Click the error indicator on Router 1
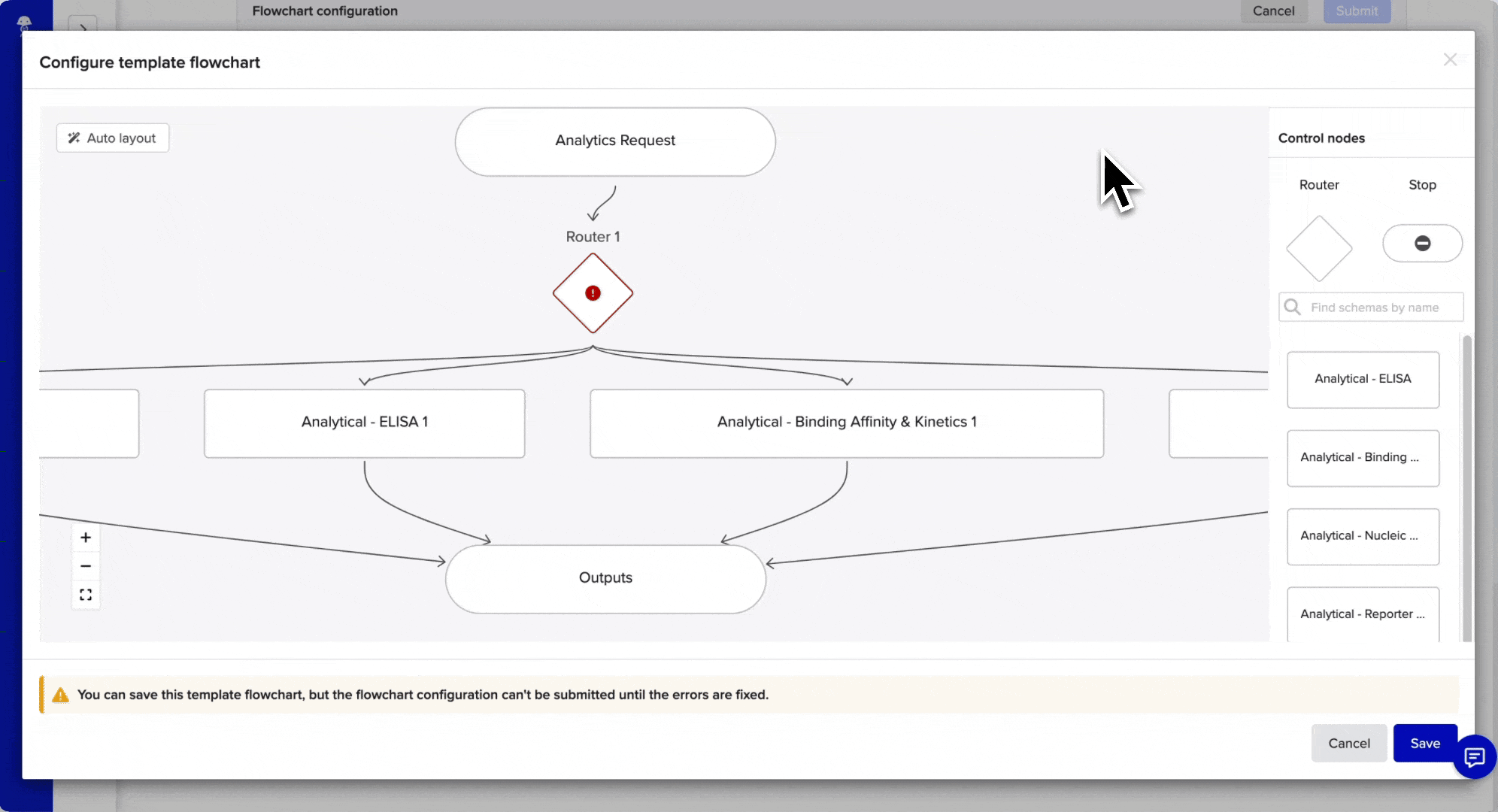Viewport: 1498px width, 812px height. click(x=592, y=292)
